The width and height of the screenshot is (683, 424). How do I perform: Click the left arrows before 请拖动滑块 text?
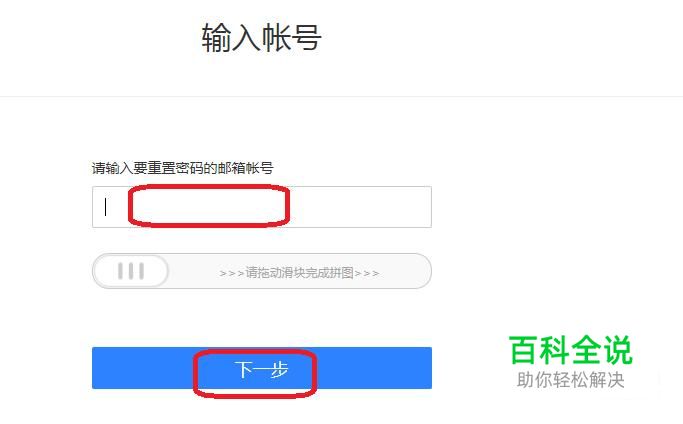pyautogui.click(x=232, y=274)
